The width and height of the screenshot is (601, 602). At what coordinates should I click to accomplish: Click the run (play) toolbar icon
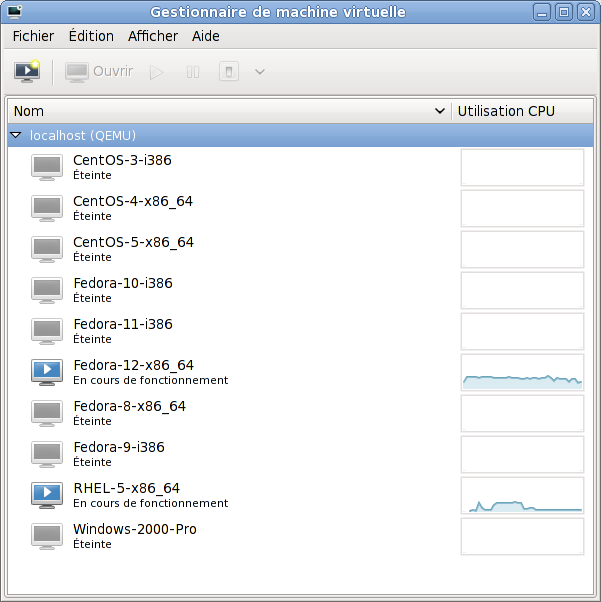(x=156, y=72)
